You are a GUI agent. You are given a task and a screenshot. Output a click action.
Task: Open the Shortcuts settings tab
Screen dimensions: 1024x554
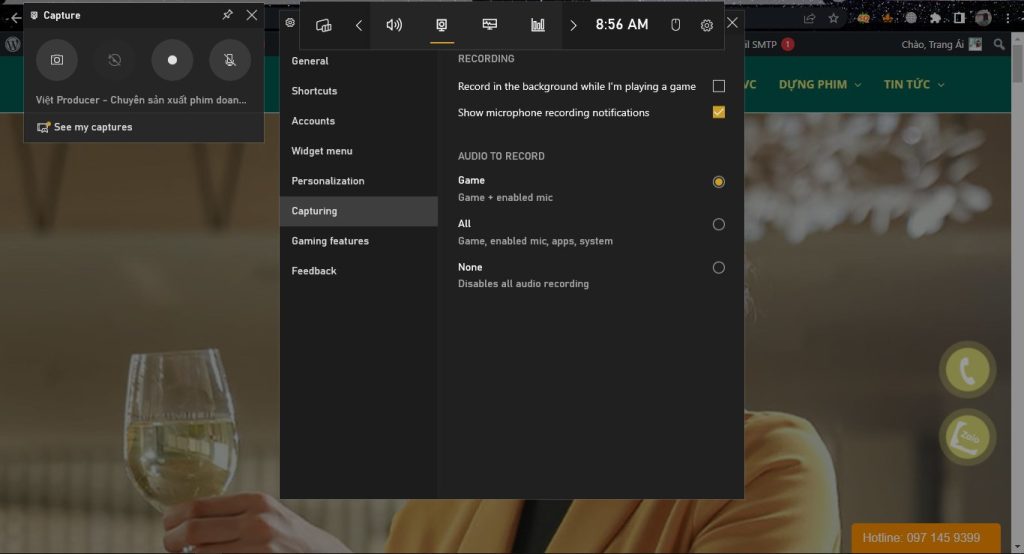click(x=314, y=91)
